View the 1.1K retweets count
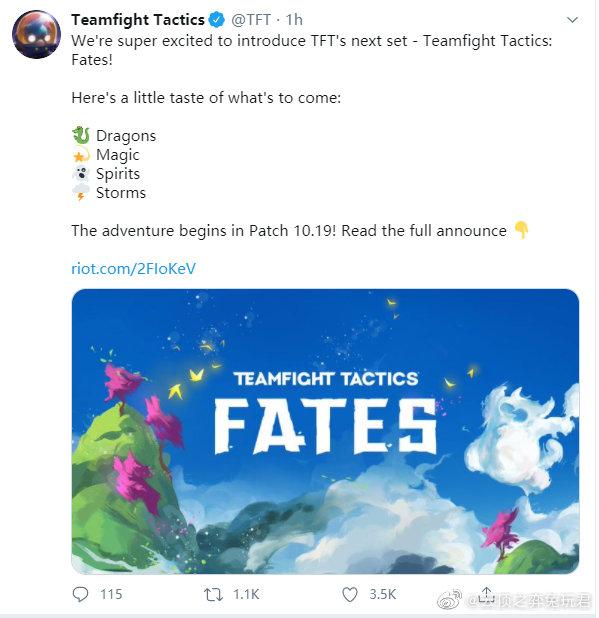 click(246, 594)
